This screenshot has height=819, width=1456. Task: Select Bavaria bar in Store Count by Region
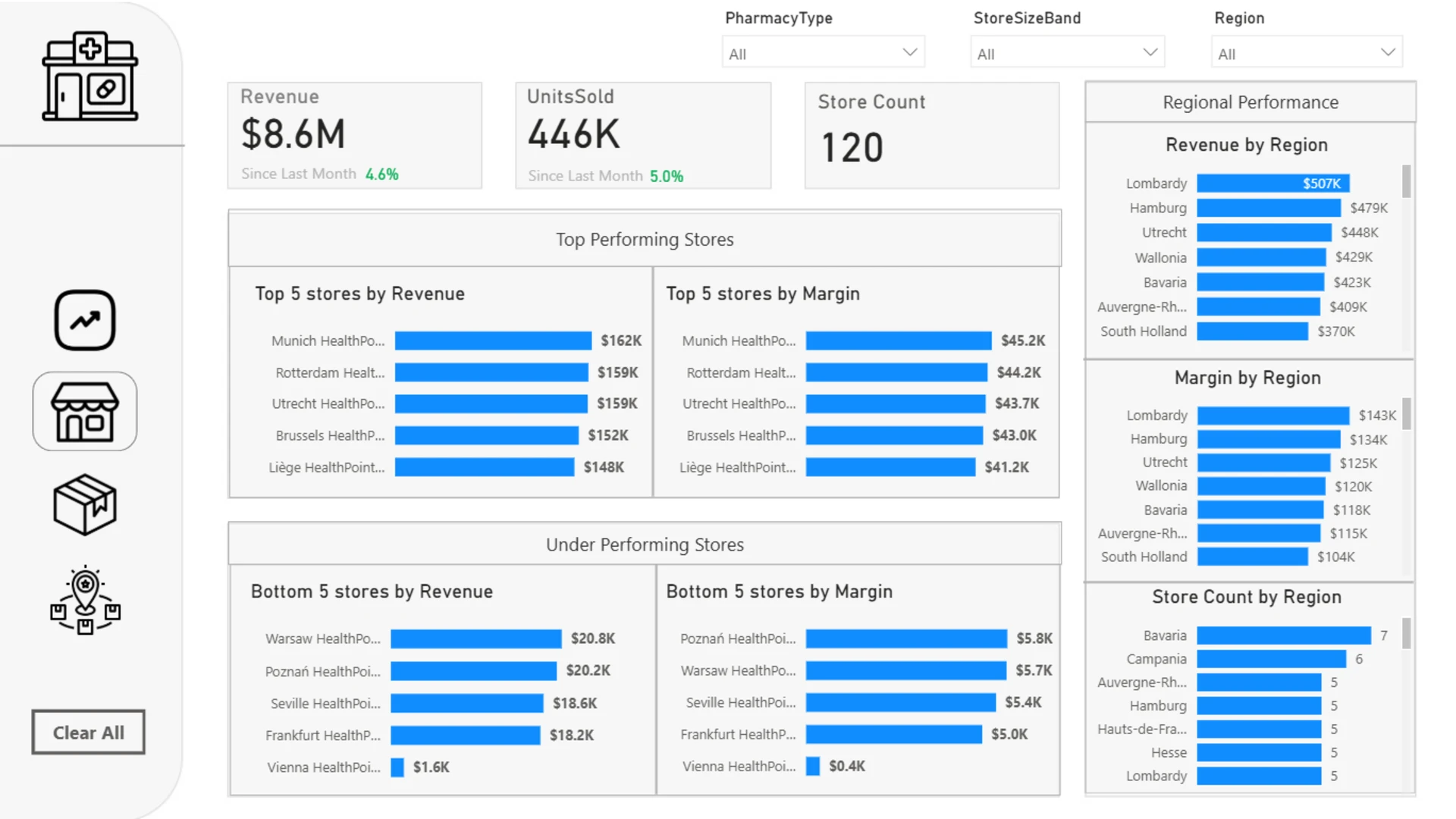point(1284,635)
